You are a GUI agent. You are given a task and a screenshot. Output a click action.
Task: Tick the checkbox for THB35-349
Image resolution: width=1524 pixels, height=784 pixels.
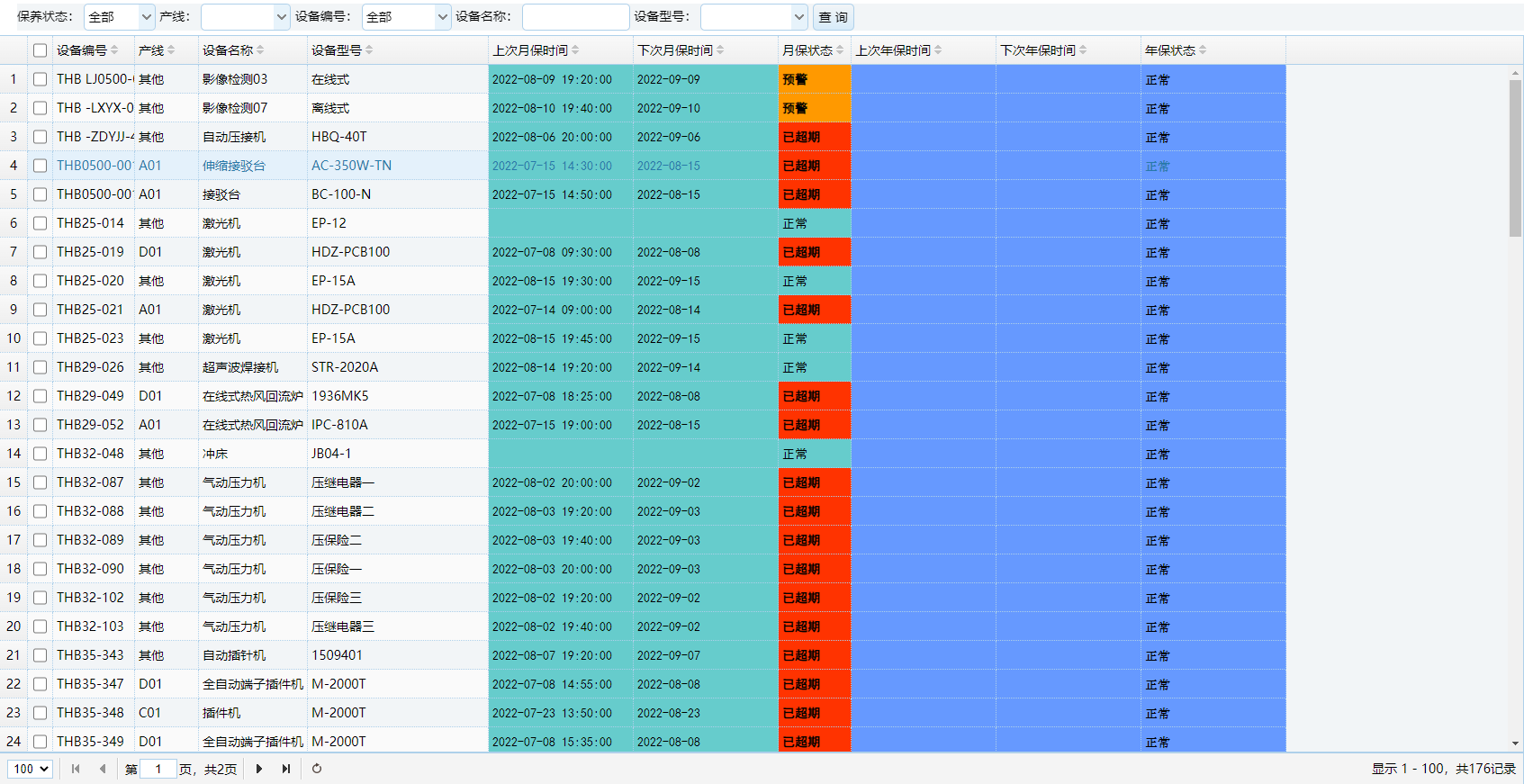(40, 742)
